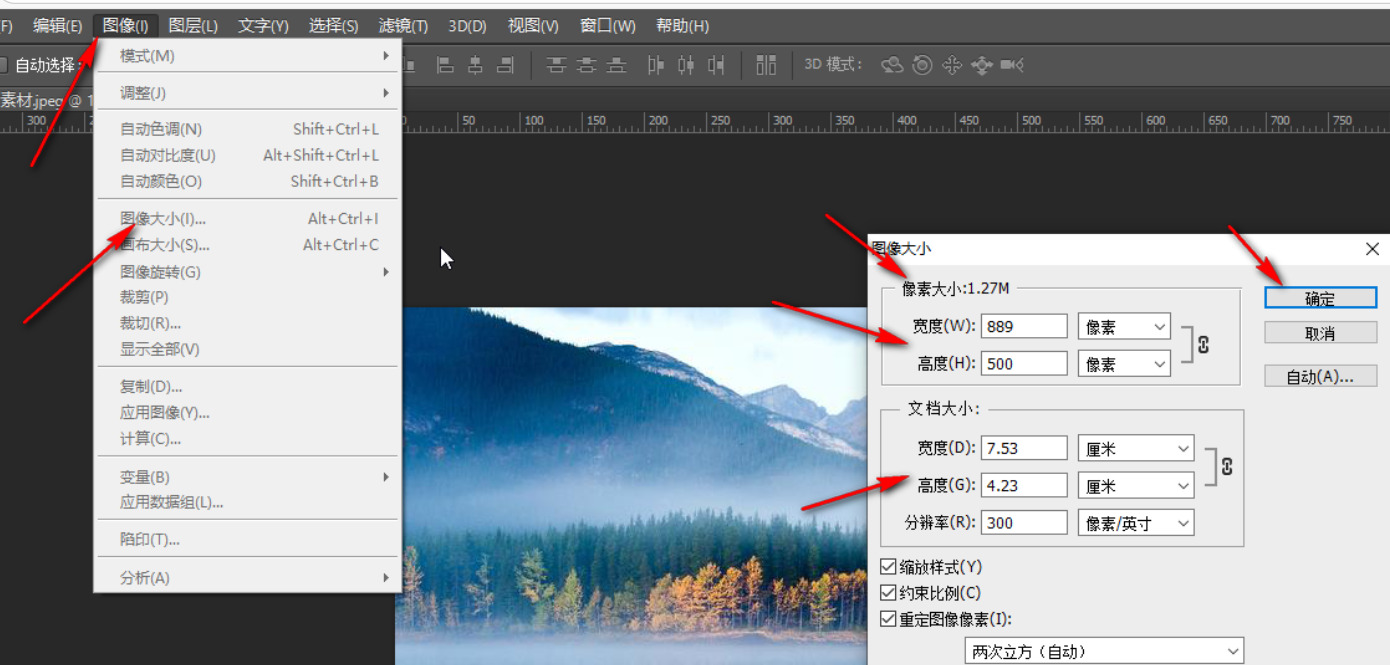Choose 裁剪(P) menu item
Screen dimensions: 1390x665
pos(247,297)
